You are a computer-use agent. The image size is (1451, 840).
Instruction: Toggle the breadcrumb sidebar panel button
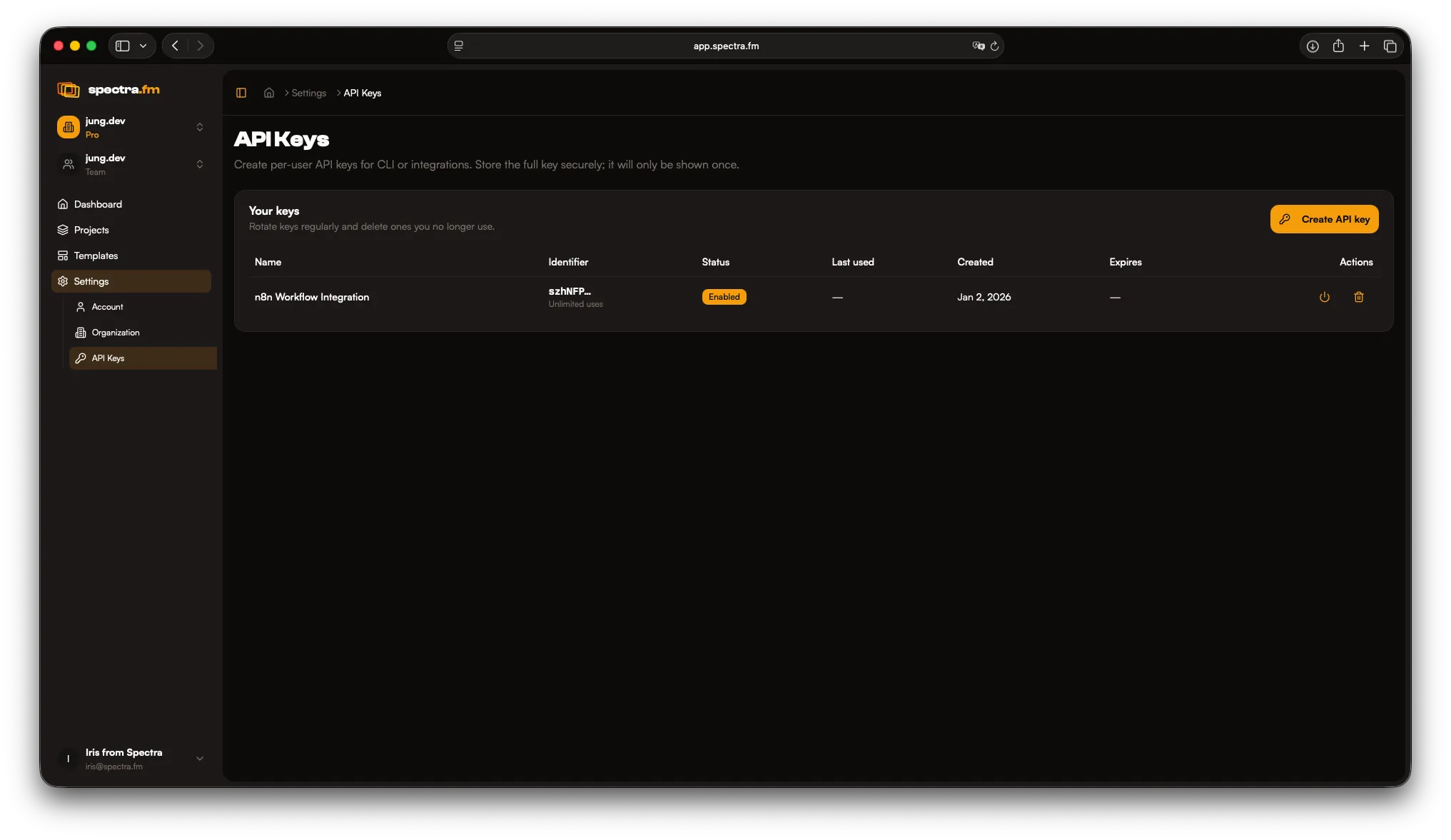pos(241,93)
